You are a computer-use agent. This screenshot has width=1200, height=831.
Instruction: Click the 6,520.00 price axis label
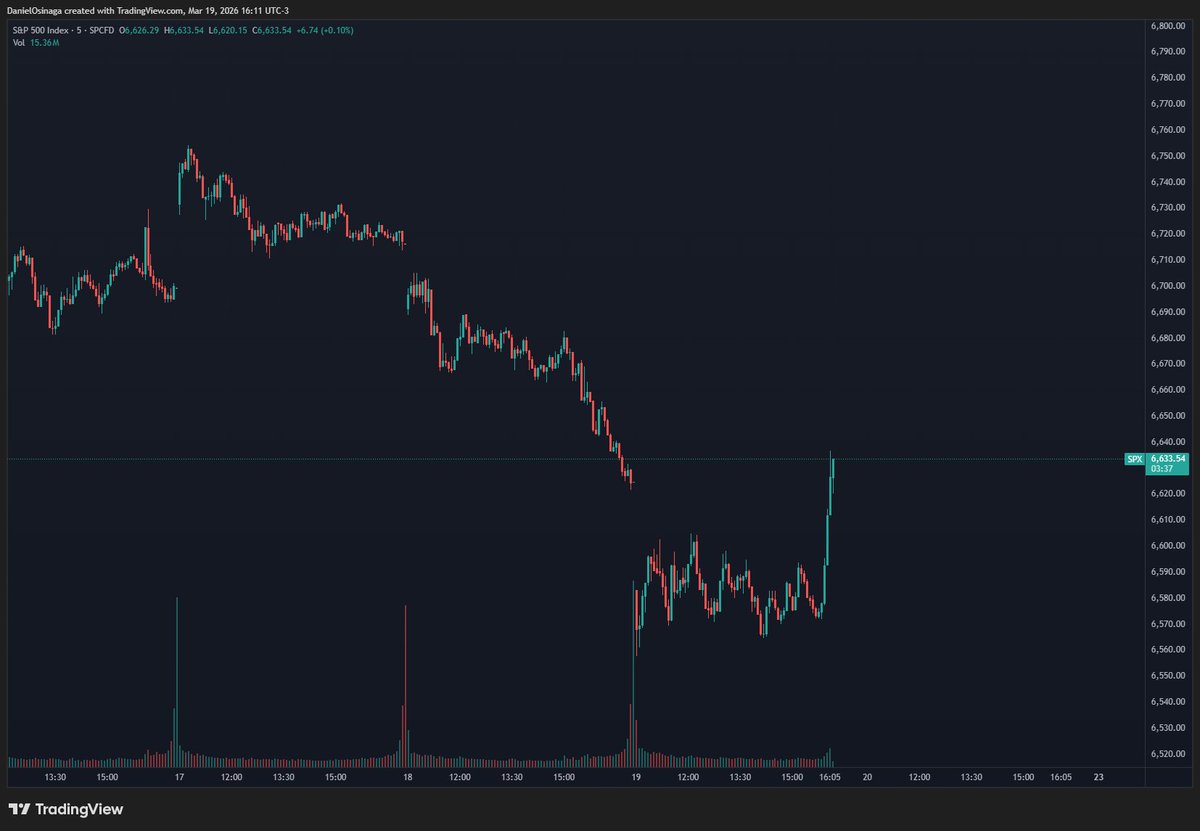1168,754
